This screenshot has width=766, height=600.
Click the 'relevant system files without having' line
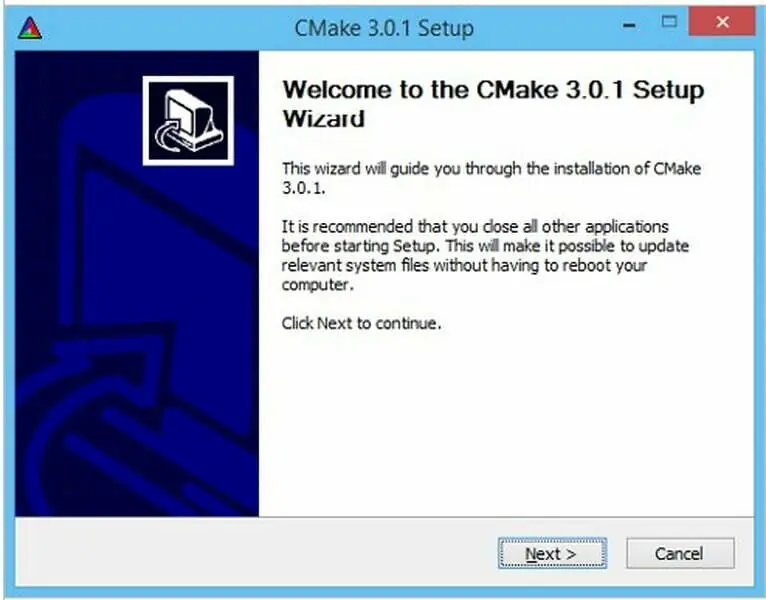[x=464, y=265]
